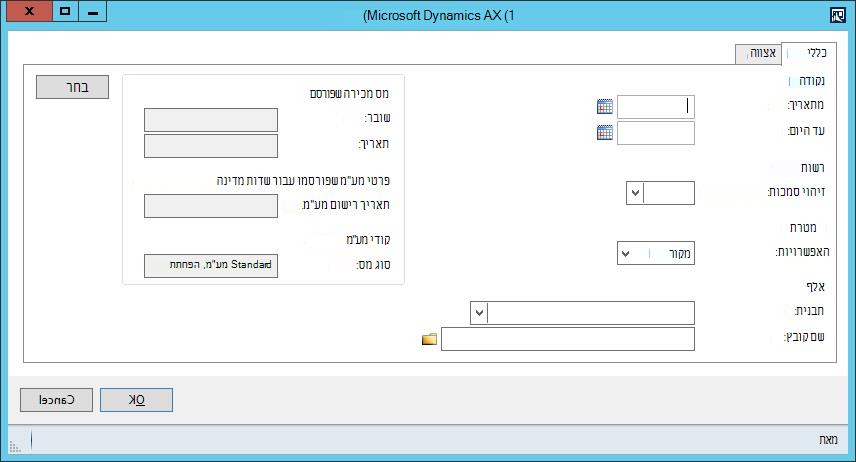The height and width of the screenshot is (462, 856).
Task: Click into the שם קובץ file name field
Action: click(568, 339)
